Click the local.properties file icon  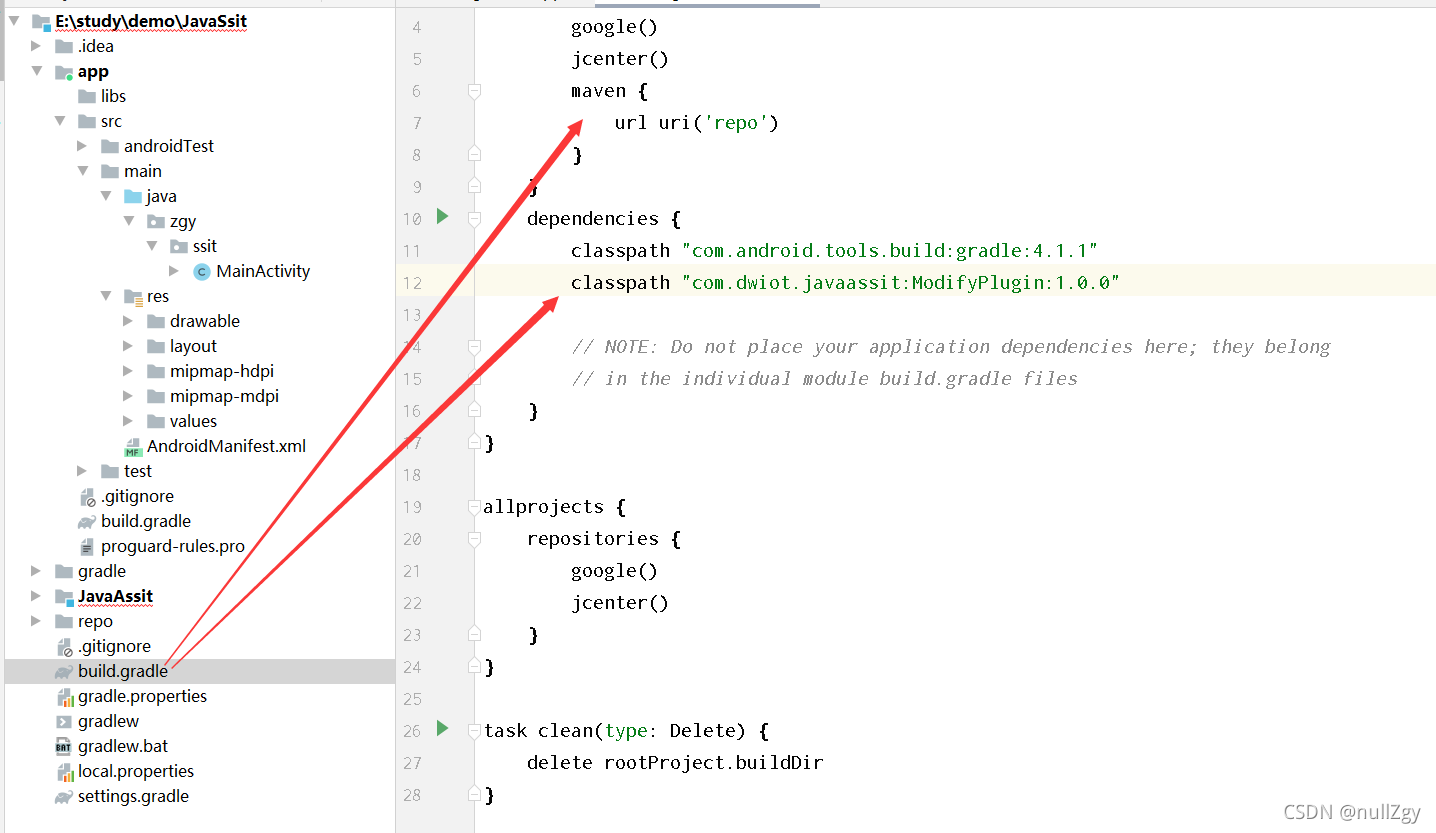tap(64, 772)
